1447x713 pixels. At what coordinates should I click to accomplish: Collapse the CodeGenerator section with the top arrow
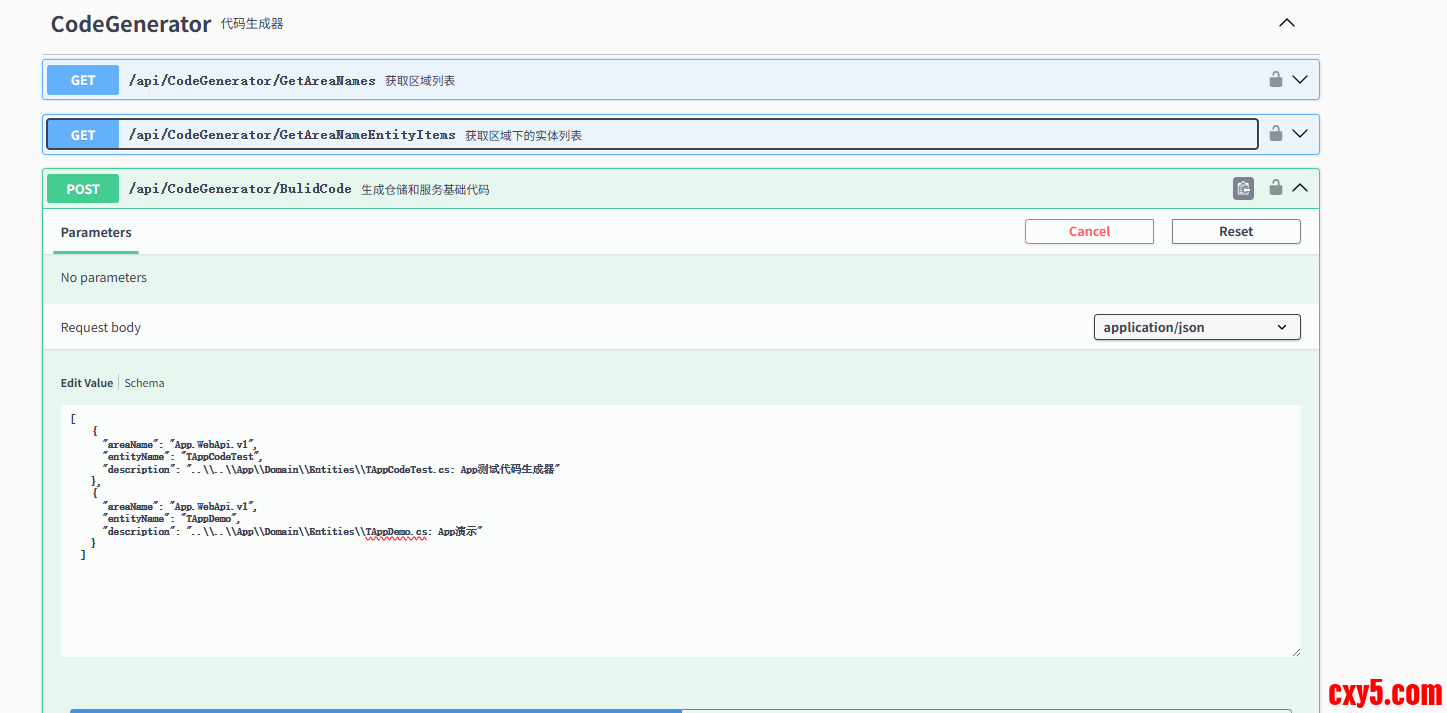(x=1287, y=23)
